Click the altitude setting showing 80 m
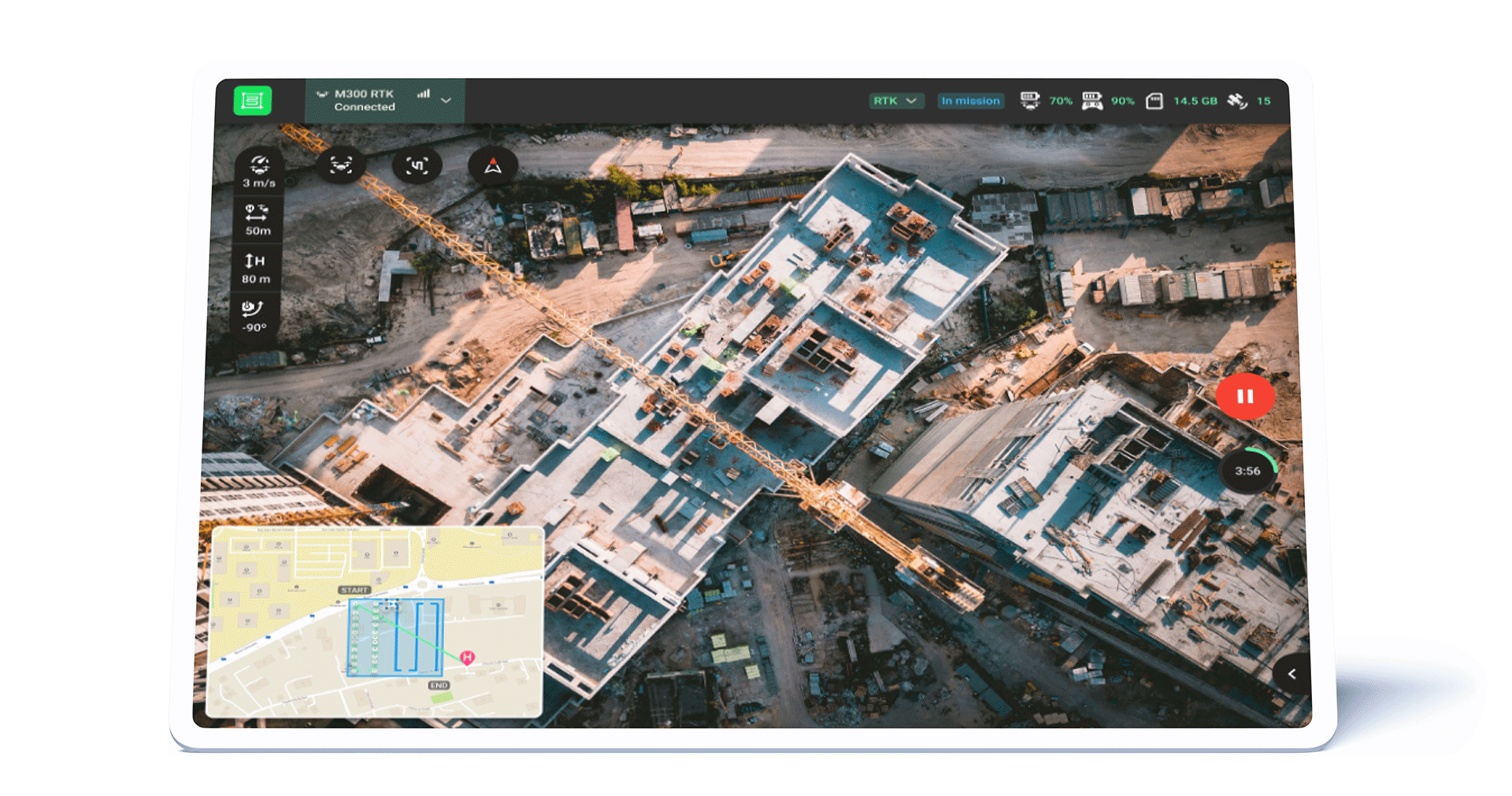The image size is (1512, 796). pyautogui.click(x=256, y=268)
